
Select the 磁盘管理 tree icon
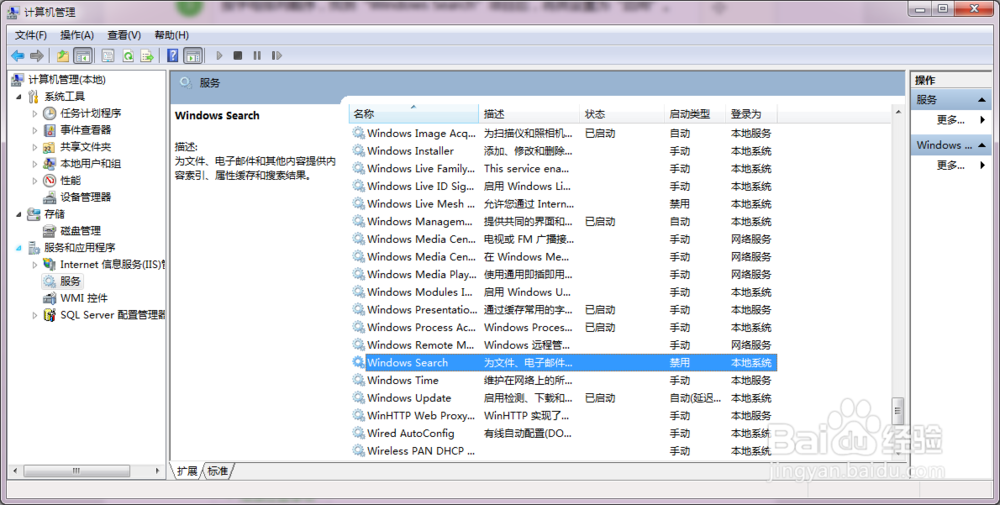pyautogui.click(x=50, y=231)
